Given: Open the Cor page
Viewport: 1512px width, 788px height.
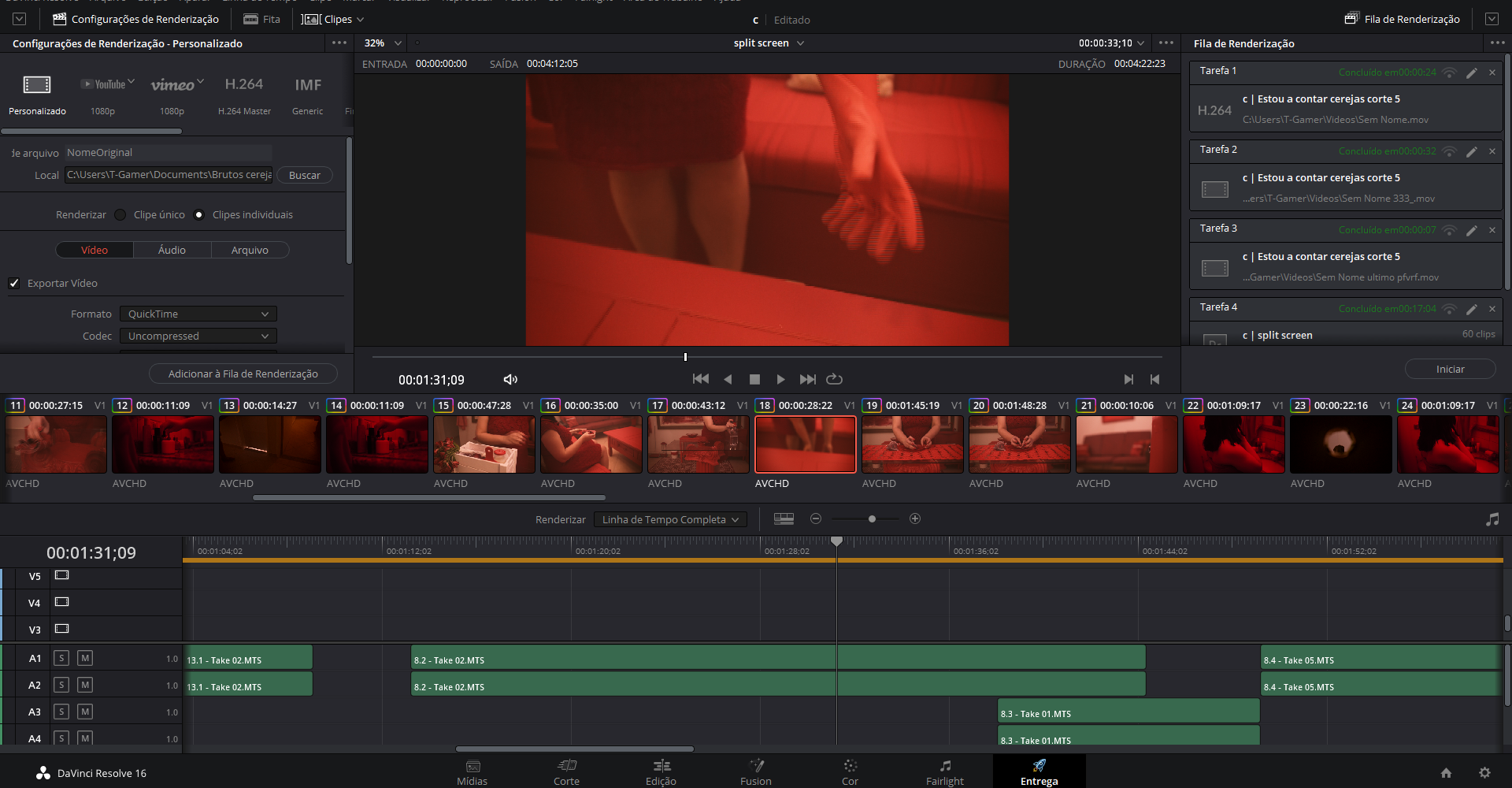Looking at the screenshot, I should [850, 771].
